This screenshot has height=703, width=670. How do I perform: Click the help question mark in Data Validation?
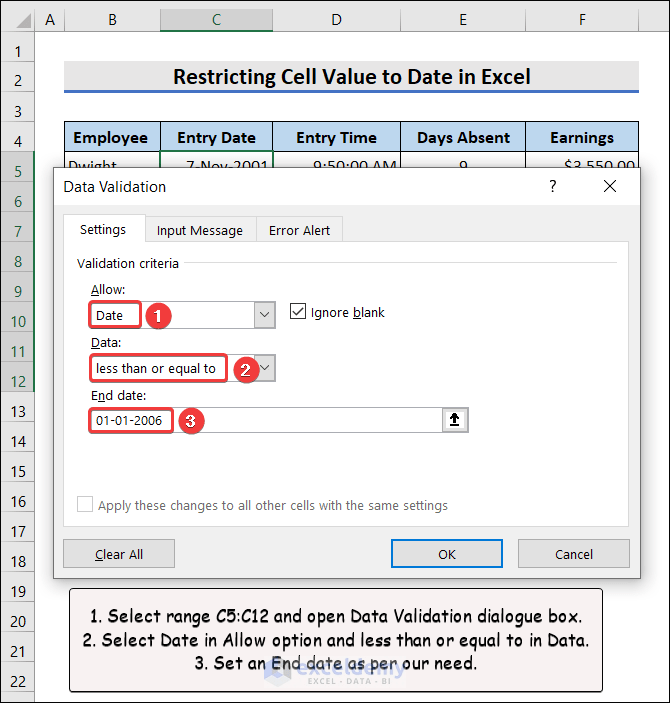[553, 186]
